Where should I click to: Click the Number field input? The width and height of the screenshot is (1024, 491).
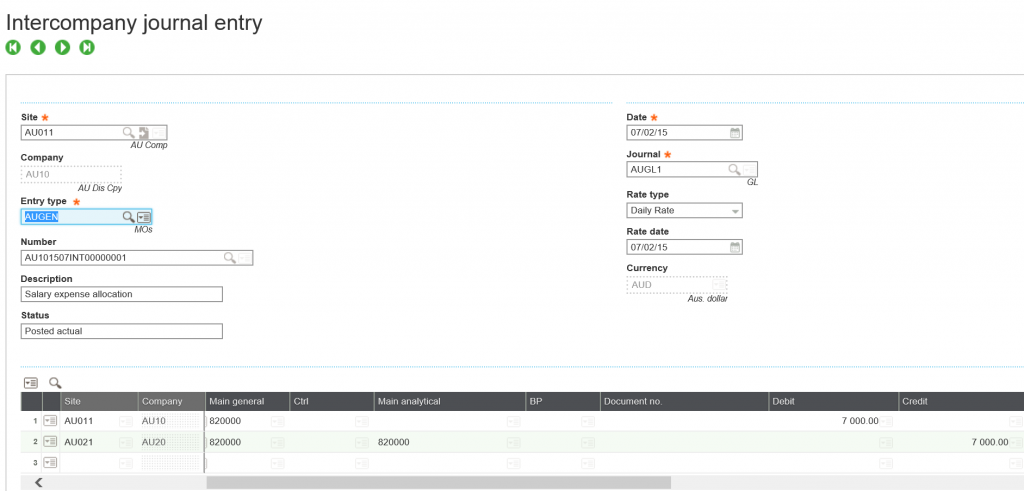click(120, 258)
